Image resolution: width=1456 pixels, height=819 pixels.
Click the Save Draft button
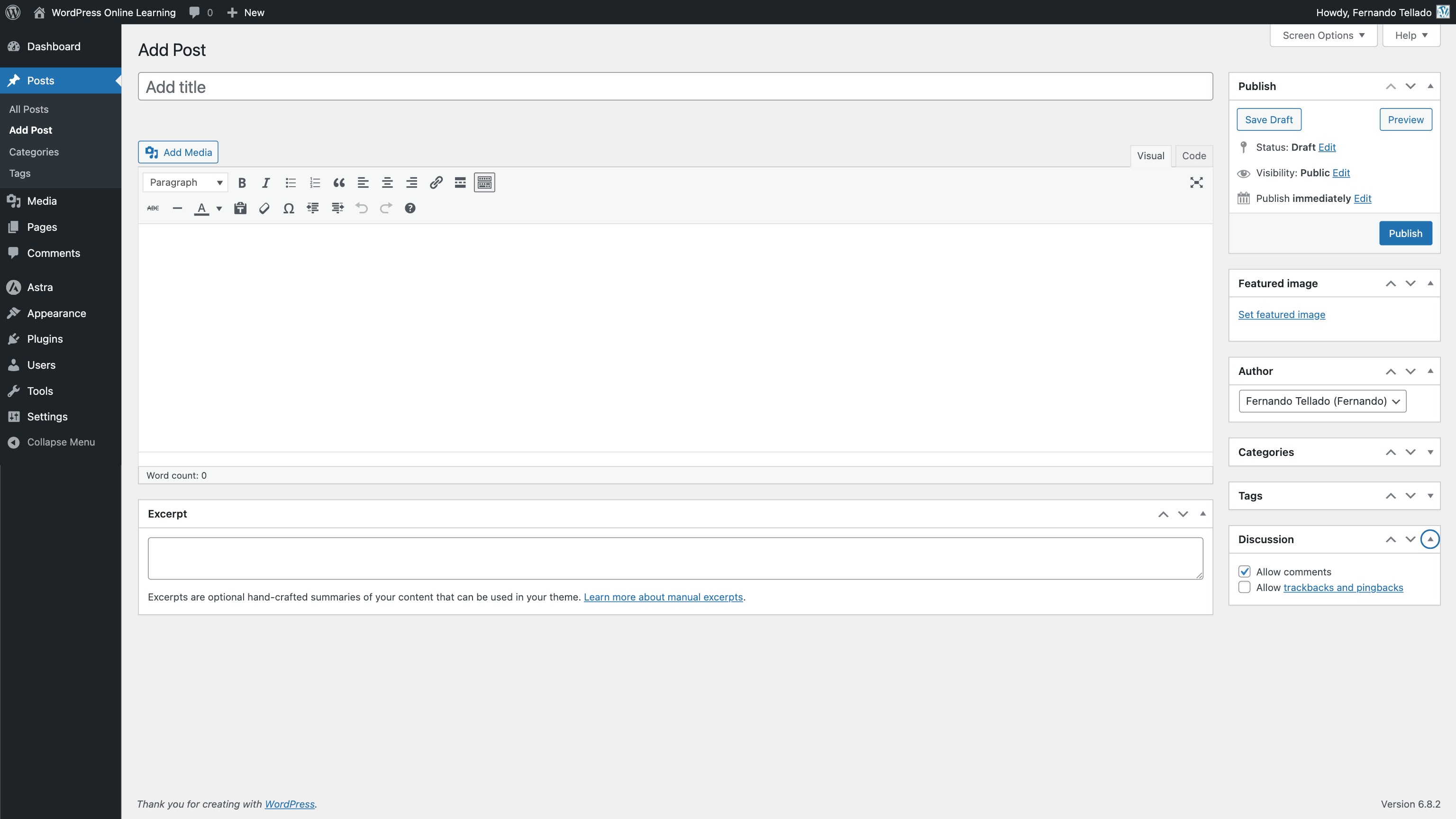point(1269,119)
